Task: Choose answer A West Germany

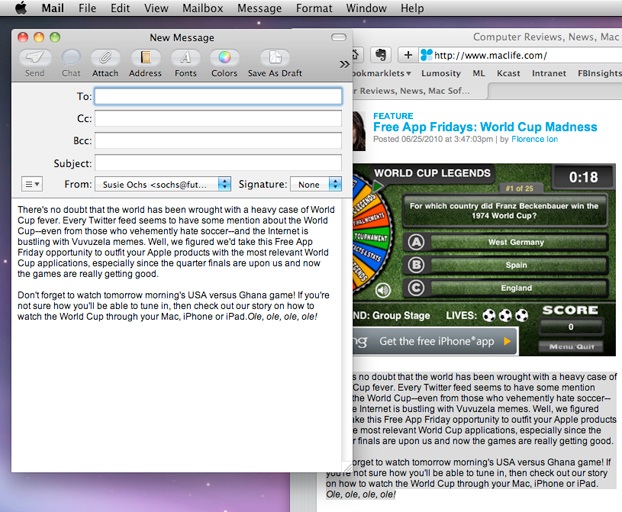Action: [x=506, y=242]
